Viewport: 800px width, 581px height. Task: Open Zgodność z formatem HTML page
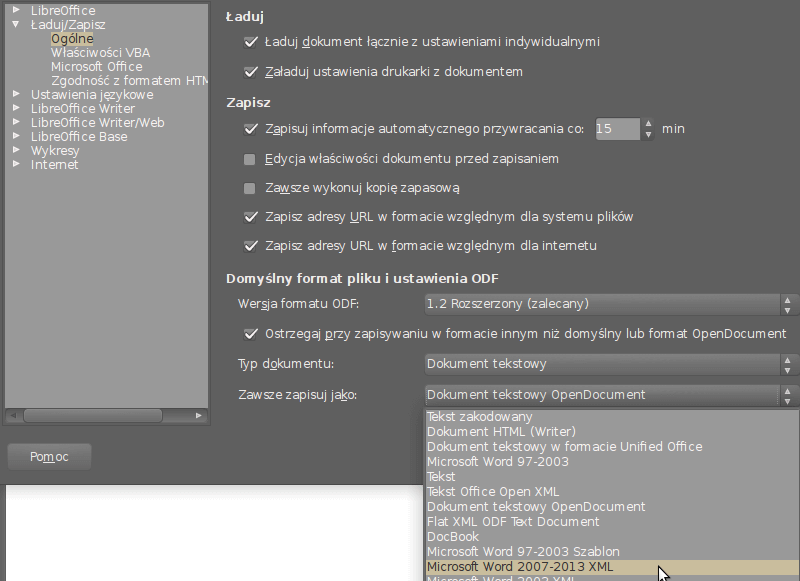pos(130,81)
